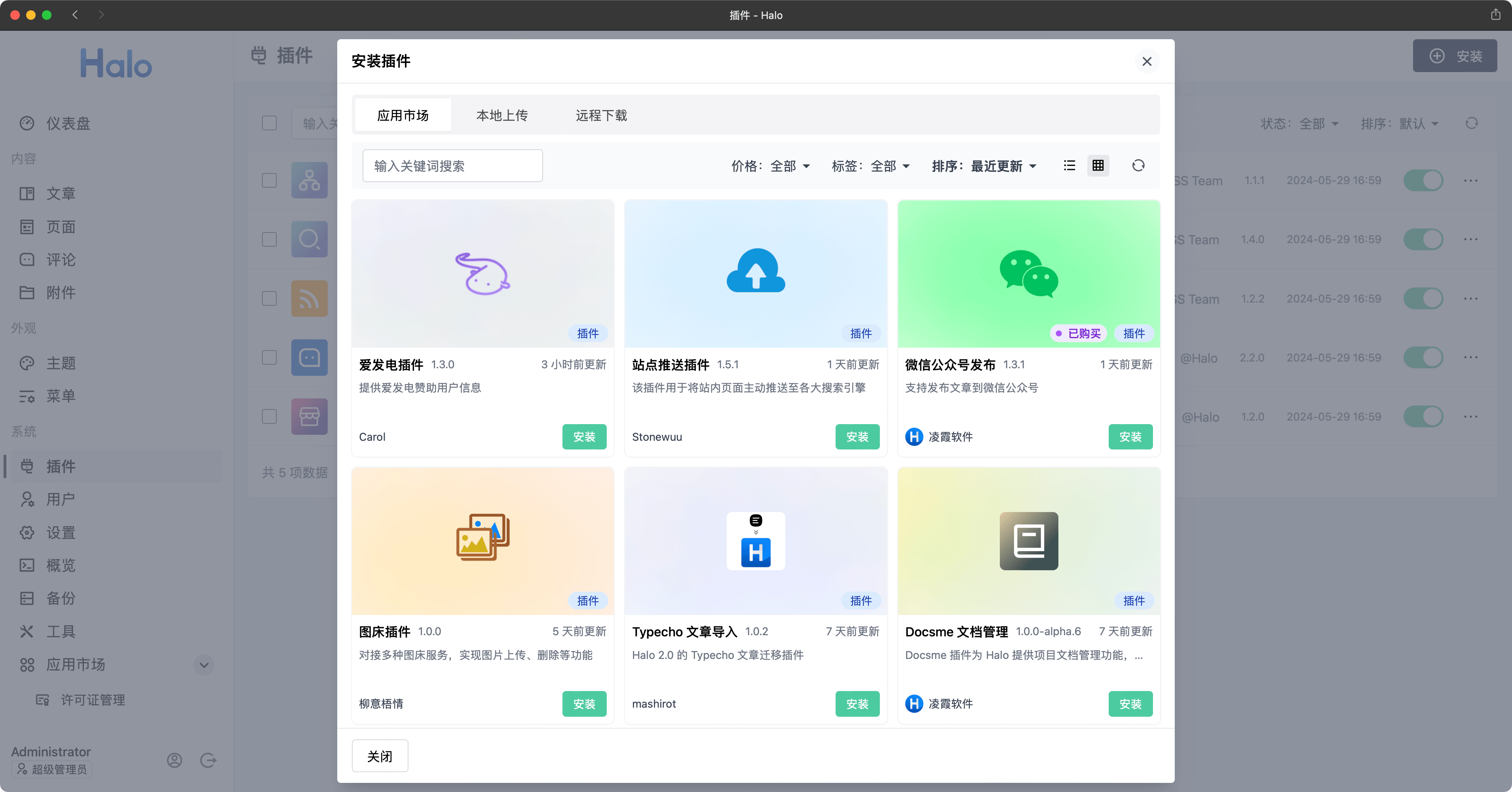Select the 文章 icon in sidebar
1512x792 pixels.
click(x=27, y=194)
